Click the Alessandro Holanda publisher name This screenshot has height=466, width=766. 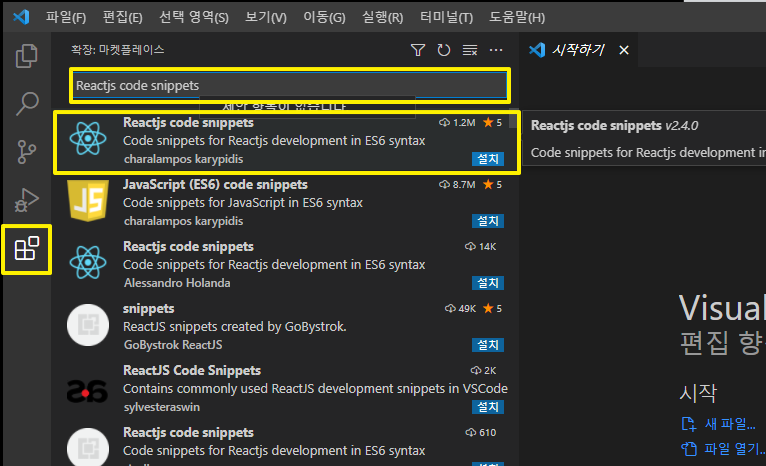(x=177, y=283)
